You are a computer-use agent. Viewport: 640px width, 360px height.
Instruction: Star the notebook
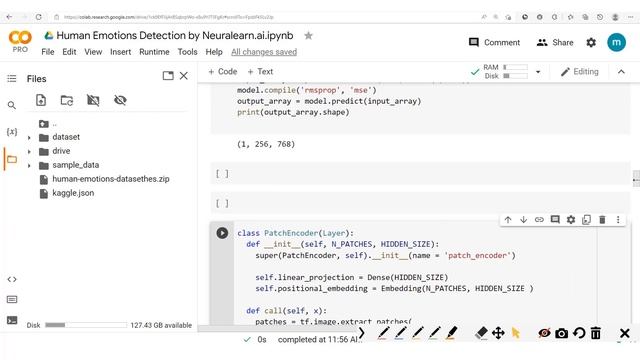[309, 36]
